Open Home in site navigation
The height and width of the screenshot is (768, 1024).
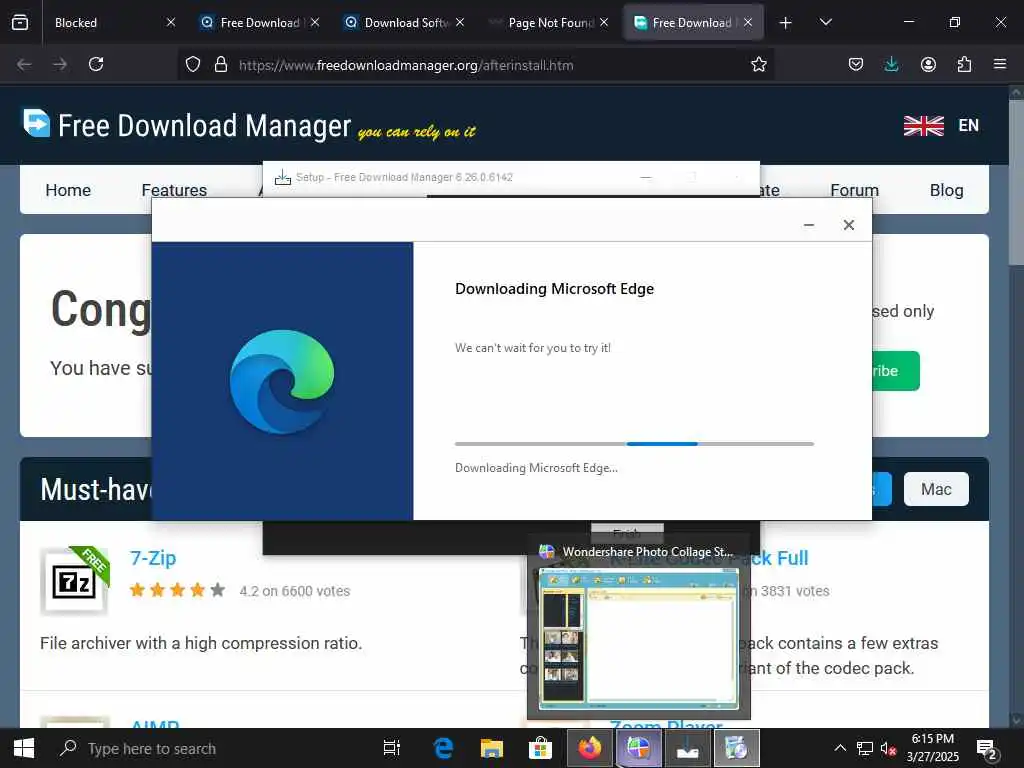point(68,190)
